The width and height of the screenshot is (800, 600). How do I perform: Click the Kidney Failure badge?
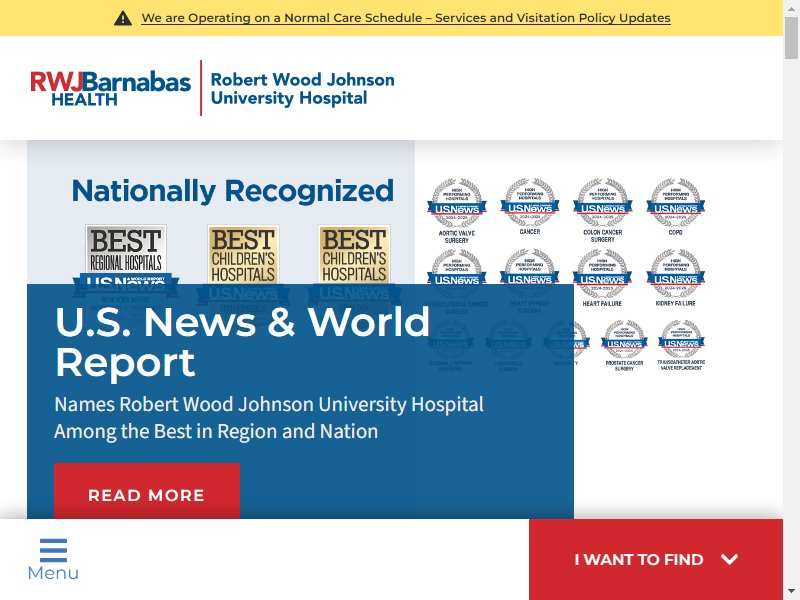click(676, 278)
